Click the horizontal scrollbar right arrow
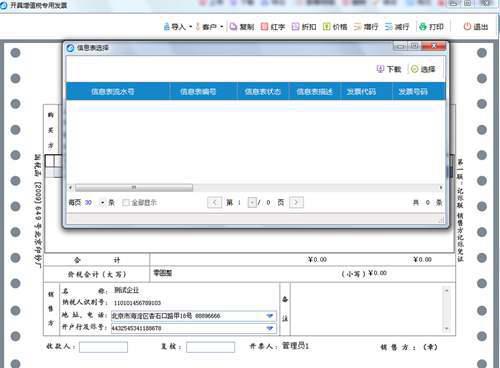The height and width of the screenshot is (368, 500). [x=441, y=188]
